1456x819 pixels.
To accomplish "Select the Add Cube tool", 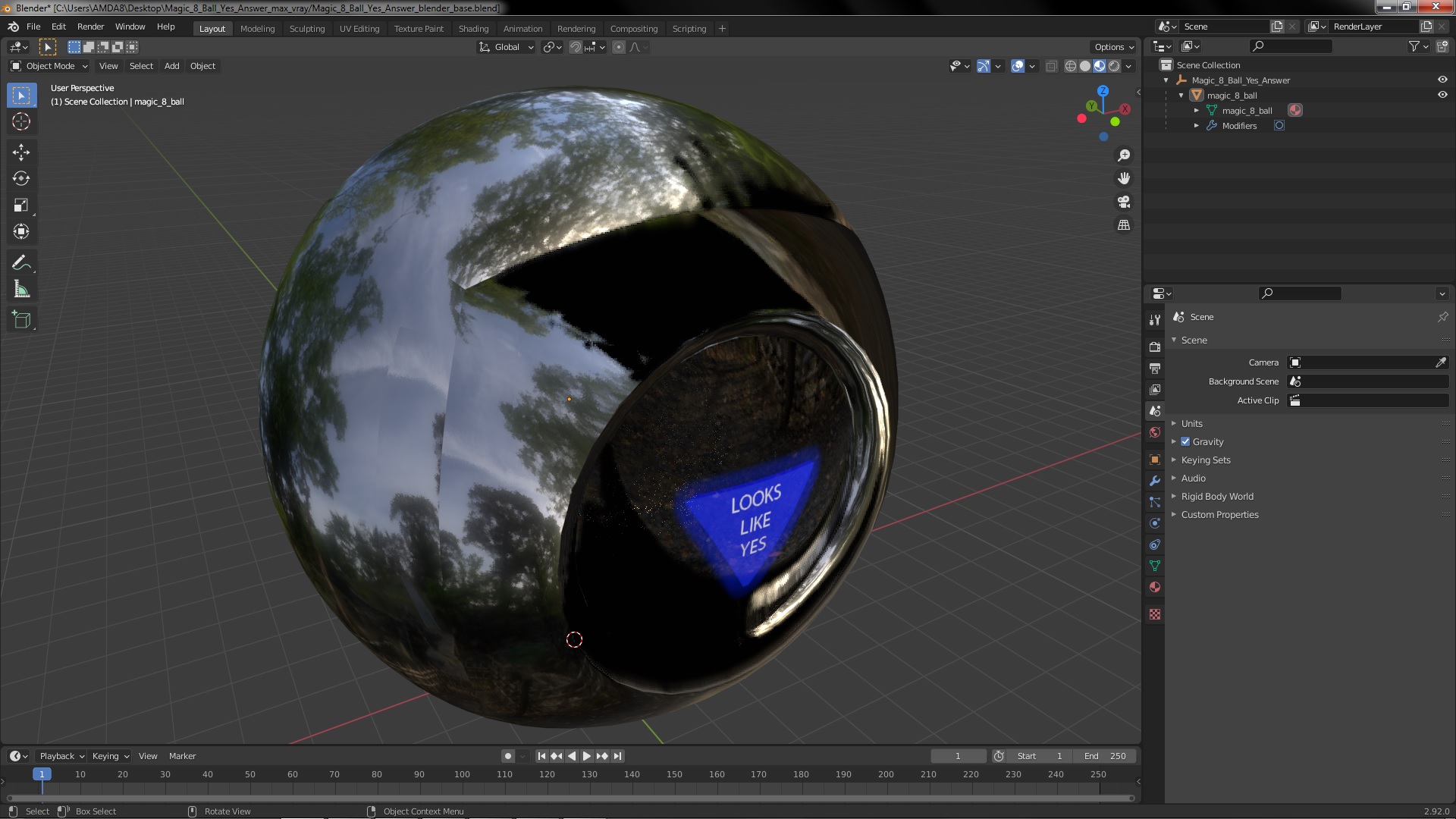I will pyautogui.click(x=21, y=319).
